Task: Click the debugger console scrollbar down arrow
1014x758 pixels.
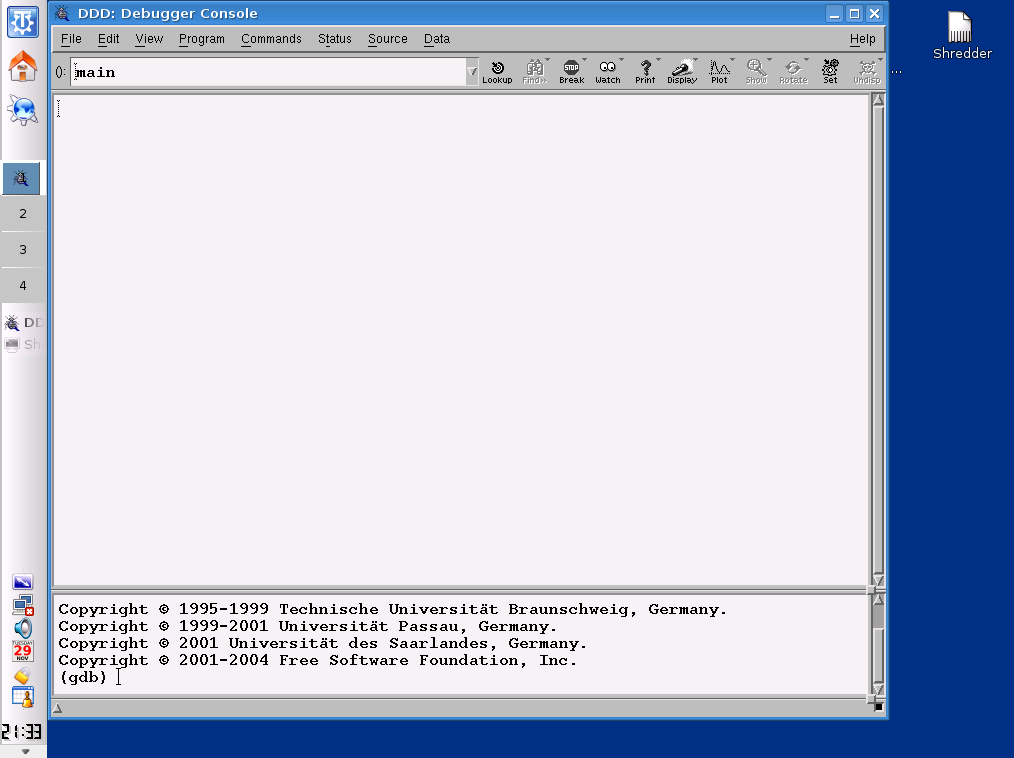Action: pos(878,688)
